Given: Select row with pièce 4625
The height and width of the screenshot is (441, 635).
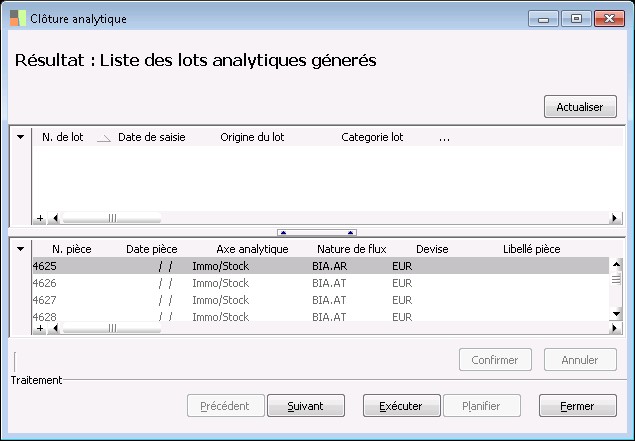Looking at the screenshot, I should pyautogui.click(x=321, y=266).
